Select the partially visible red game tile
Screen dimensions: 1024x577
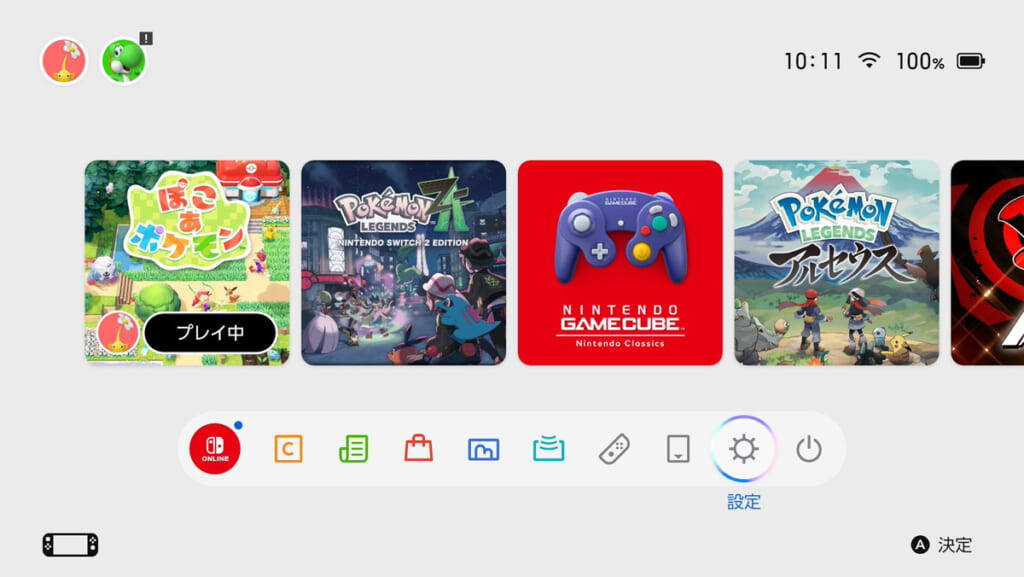987,262
